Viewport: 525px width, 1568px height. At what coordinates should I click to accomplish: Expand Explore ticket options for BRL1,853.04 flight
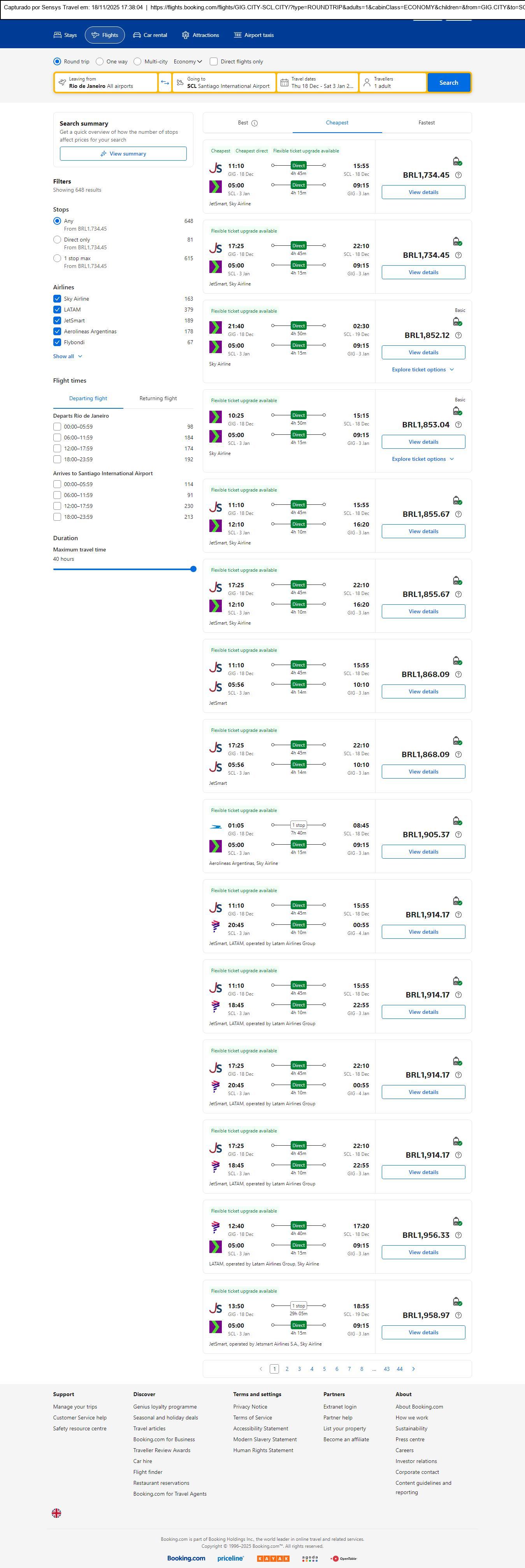[423, 459]
